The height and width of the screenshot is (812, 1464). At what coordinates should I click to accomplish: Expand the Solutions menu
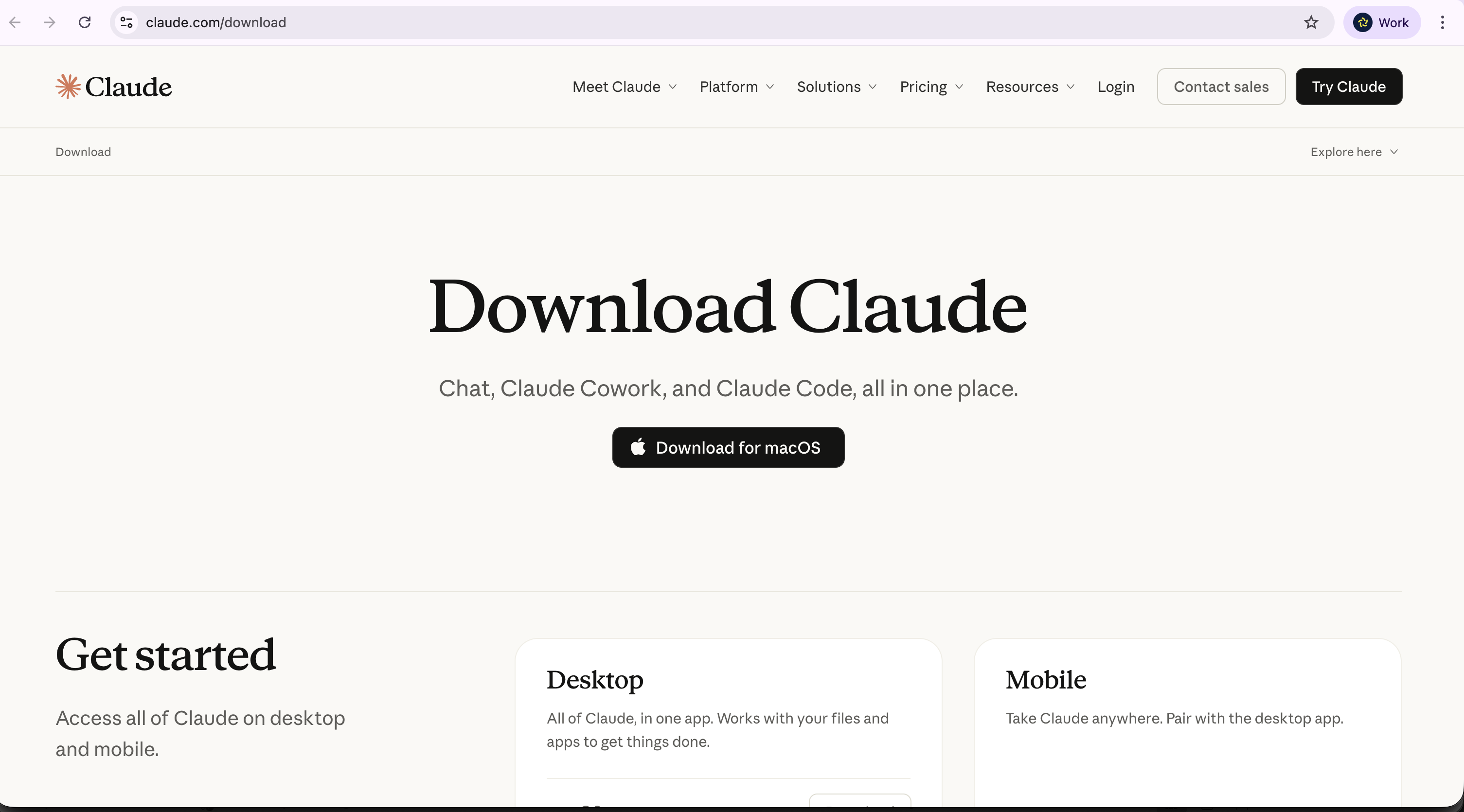[837, 87]
